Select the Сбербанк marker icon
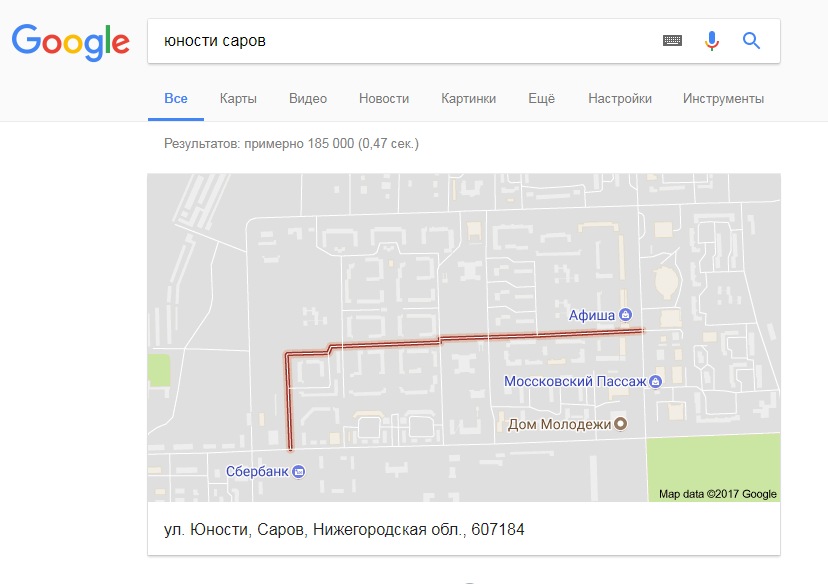The height and width of the screenshot is (584, 828). [298, 471]
